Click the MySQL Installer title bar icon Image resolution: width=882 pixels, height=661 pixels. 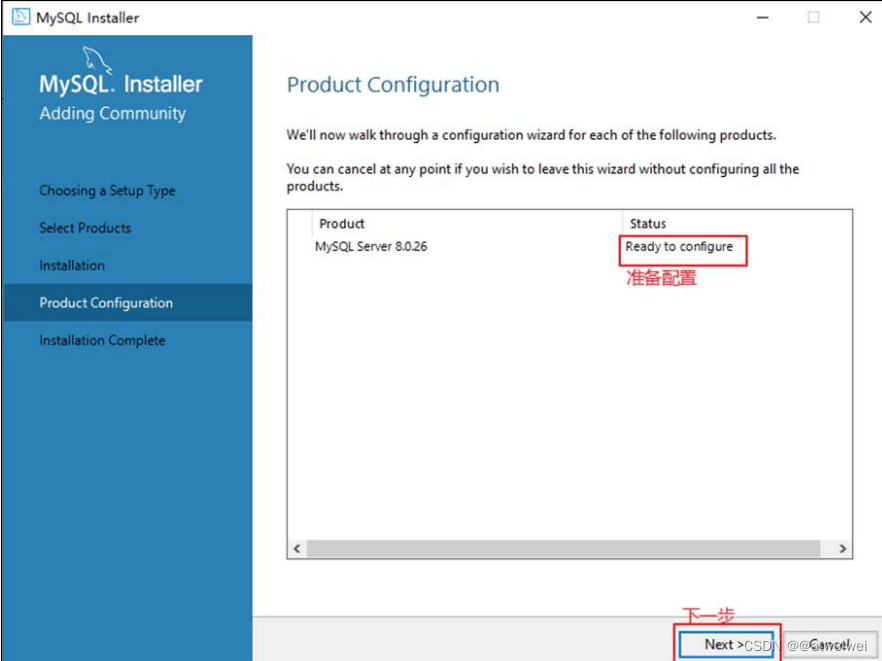21,17
